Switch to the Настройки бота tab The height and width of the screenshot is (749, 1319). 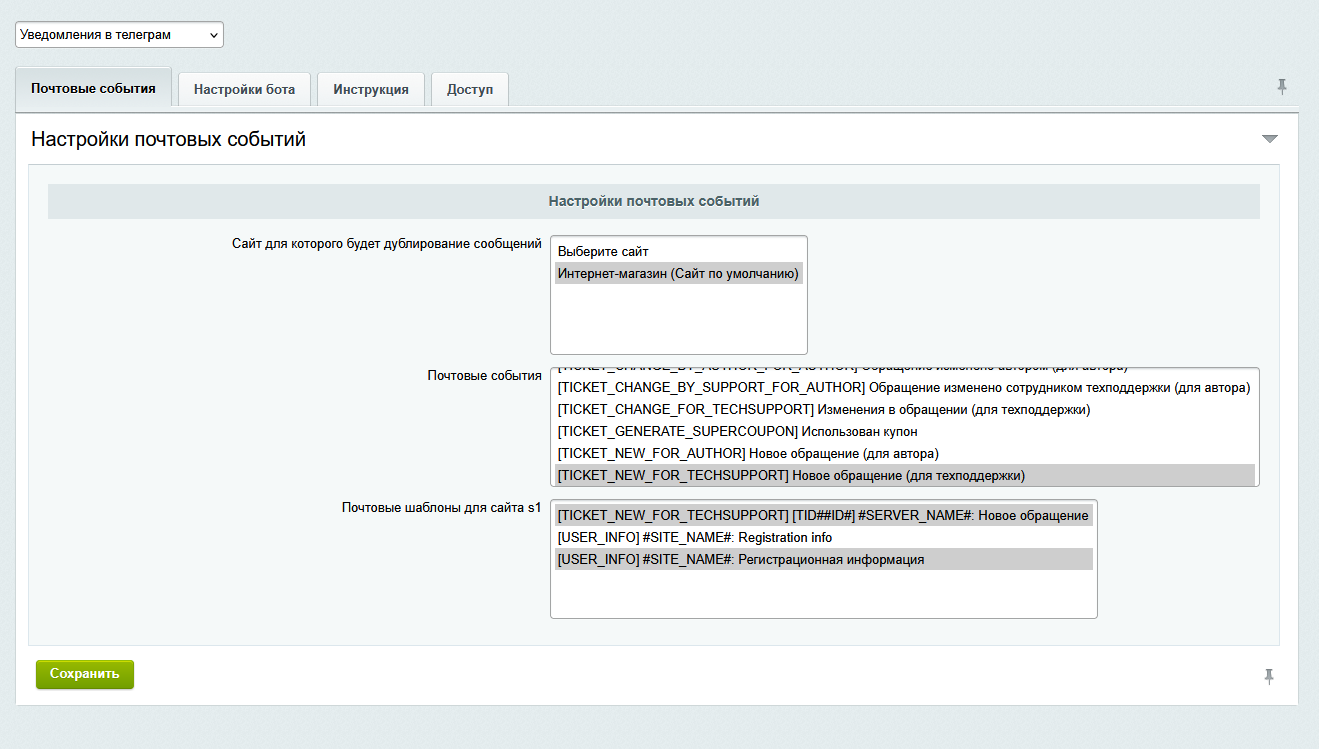(244, 89)
